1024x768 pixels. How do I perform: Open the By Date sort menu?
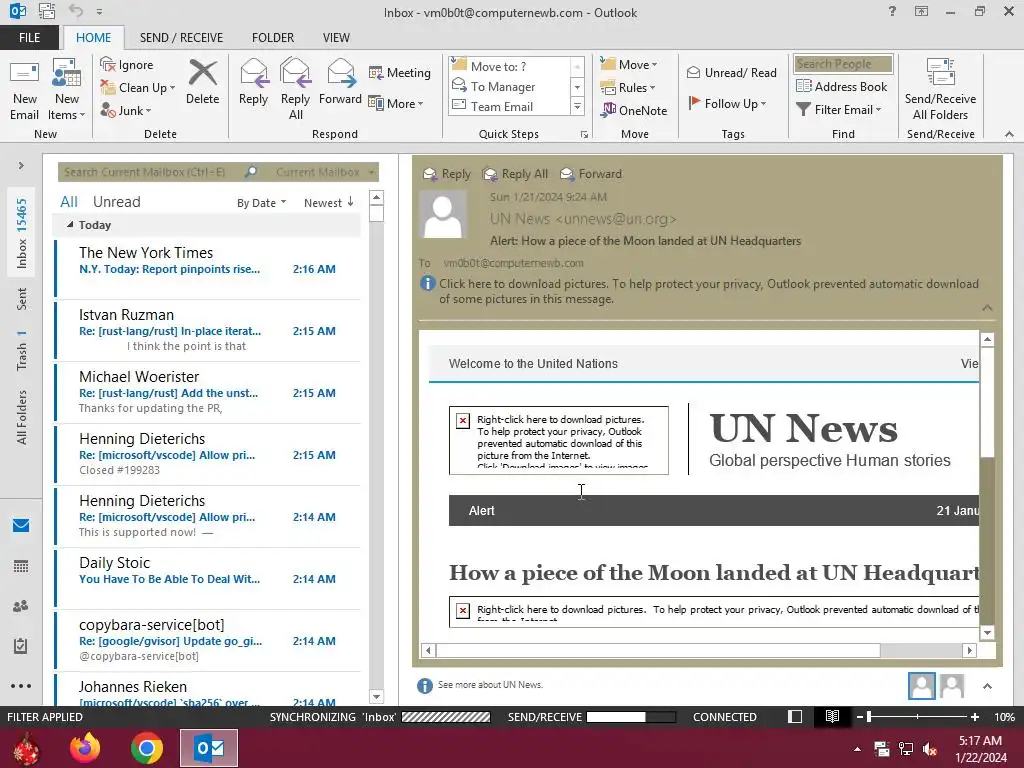point(261,203)
